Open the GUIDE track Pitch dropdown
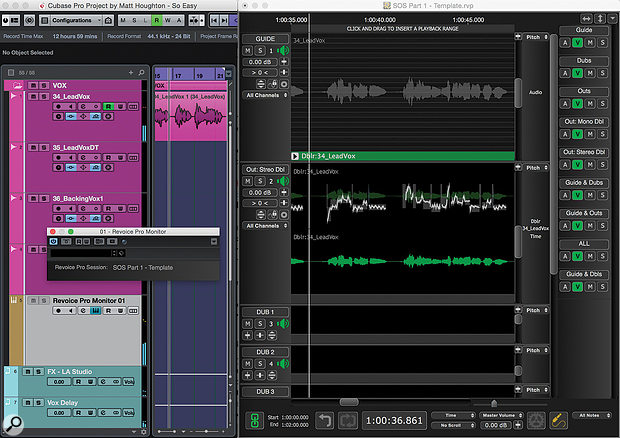 pos(536,37)
